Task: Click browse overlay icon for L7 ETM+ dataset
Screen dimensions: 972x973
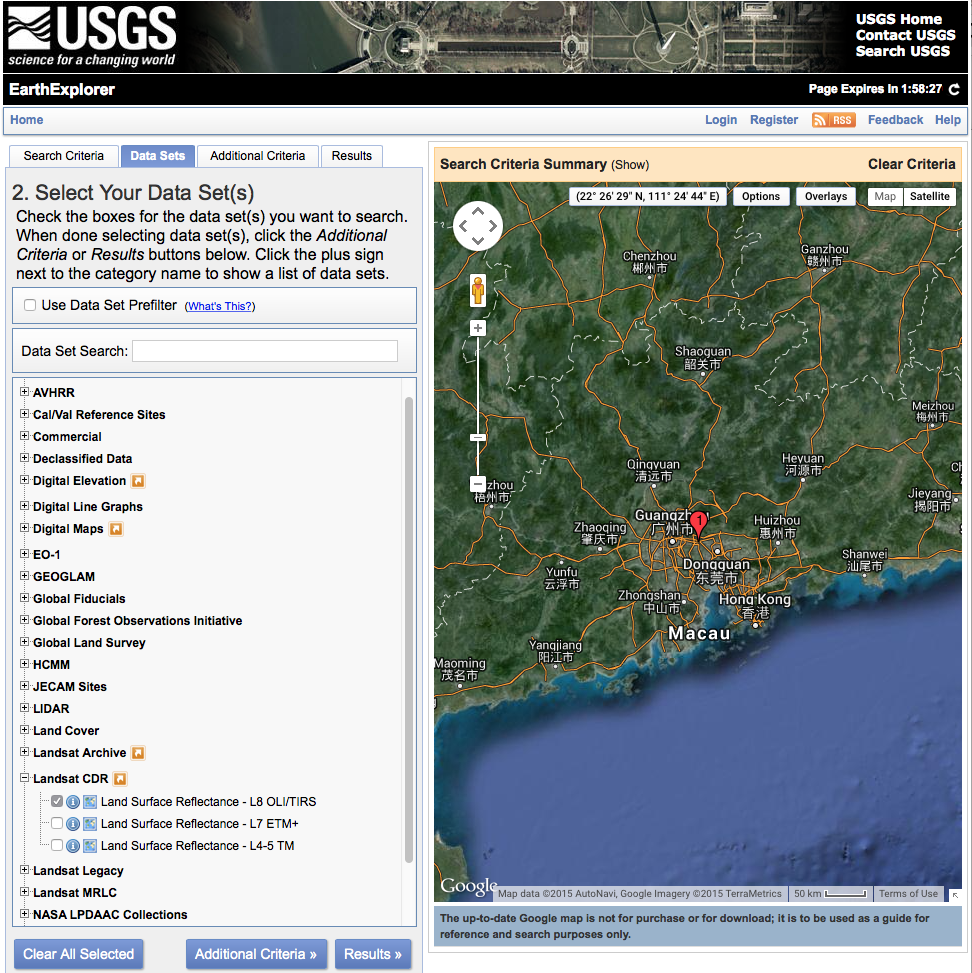Action: click(x=90, y=824)
